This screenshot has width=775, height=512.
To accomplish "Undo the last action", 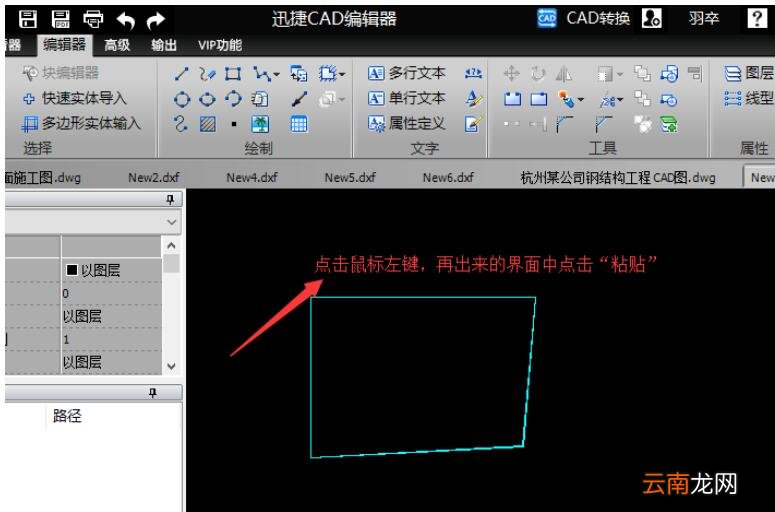I will 126,20.
